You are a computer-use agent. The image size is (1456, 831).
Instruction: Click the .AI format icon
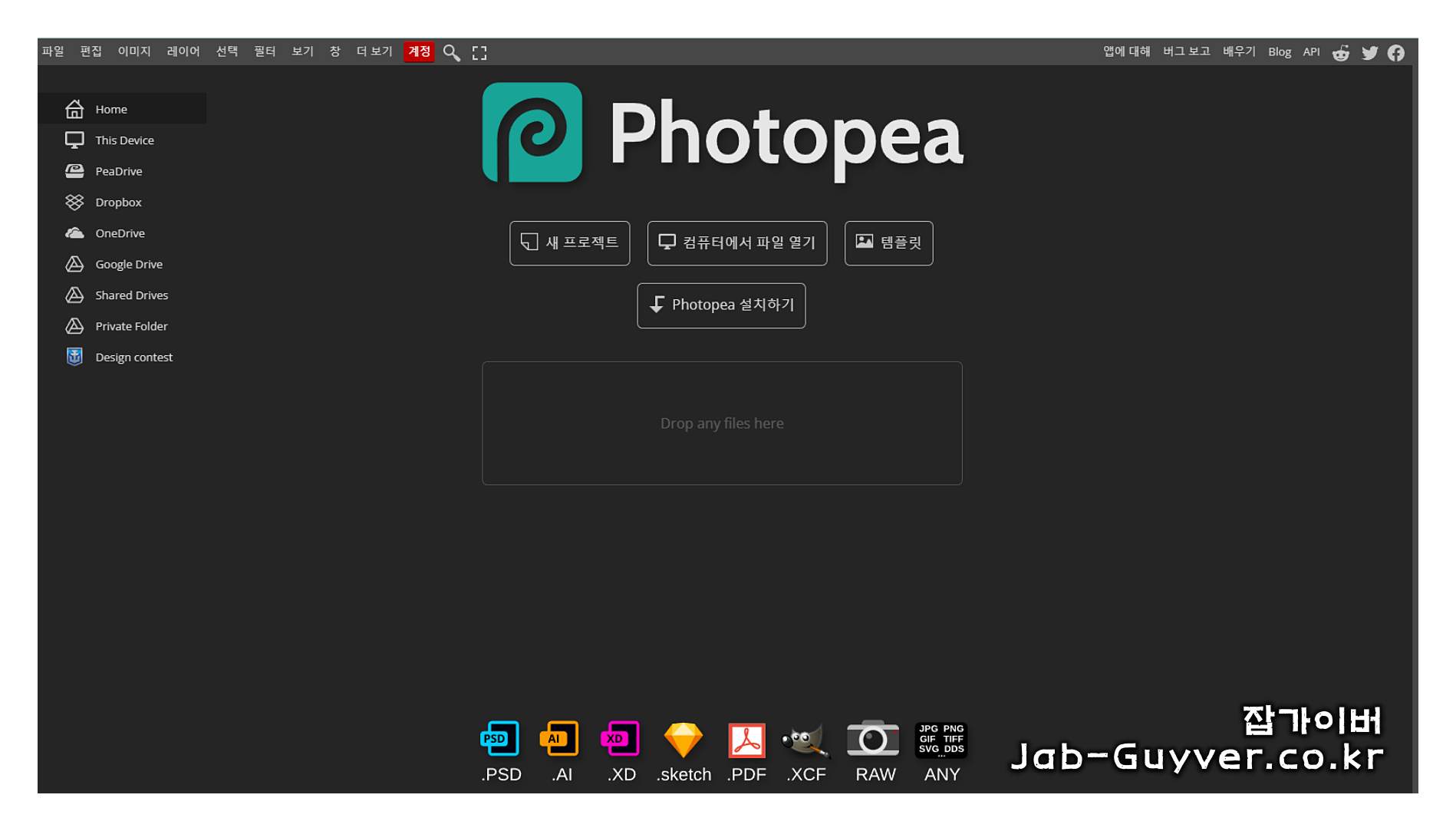tap(559, 738)
